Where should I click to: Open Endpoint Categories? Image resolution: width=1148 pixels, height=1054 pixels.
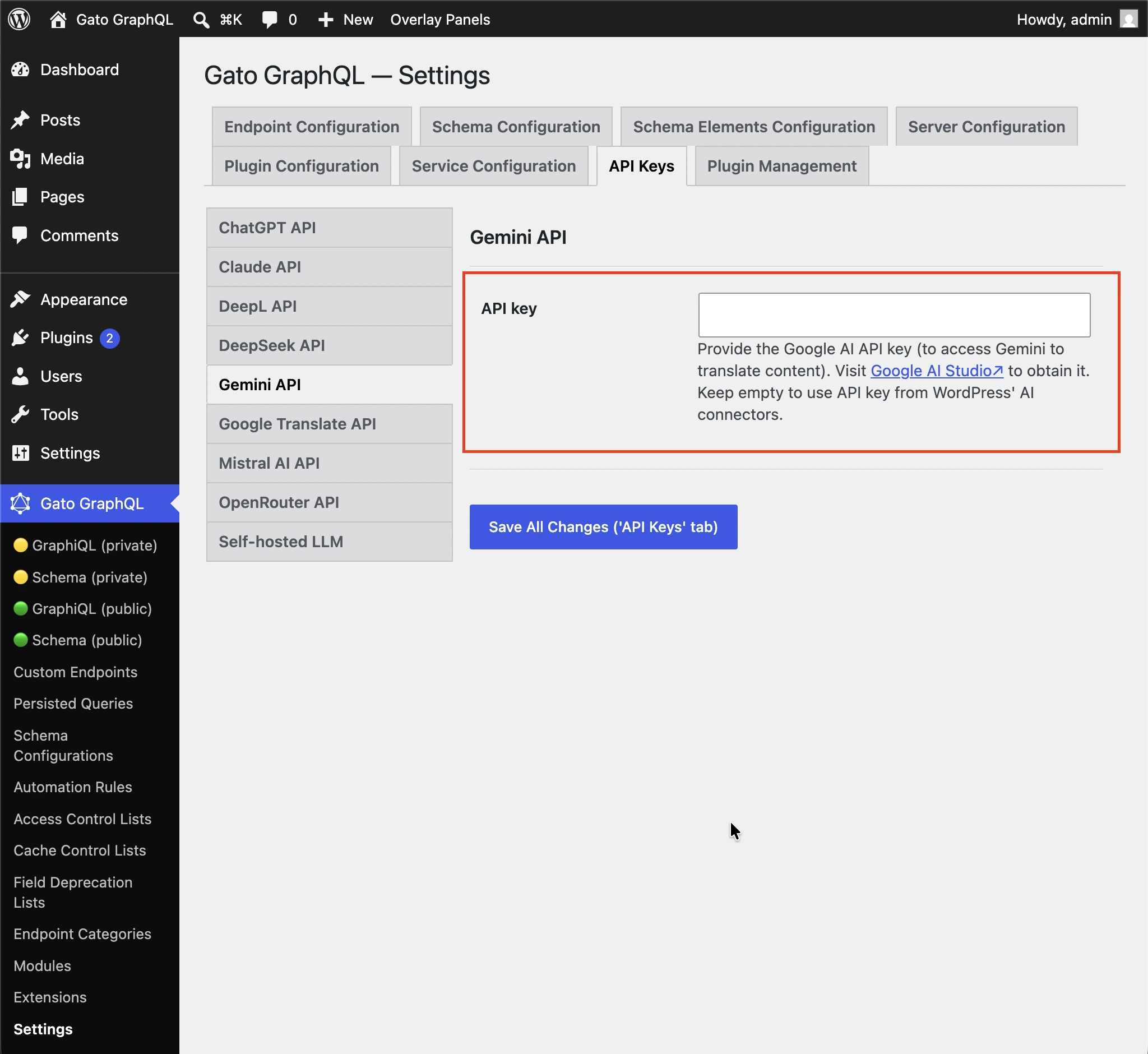82,933
